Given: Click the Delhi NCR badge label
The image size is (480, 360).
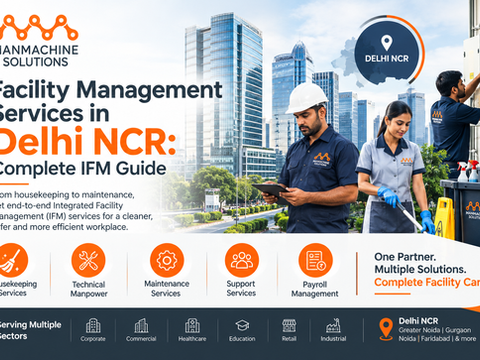Looking at the screenshot, I should coord(387,59).
